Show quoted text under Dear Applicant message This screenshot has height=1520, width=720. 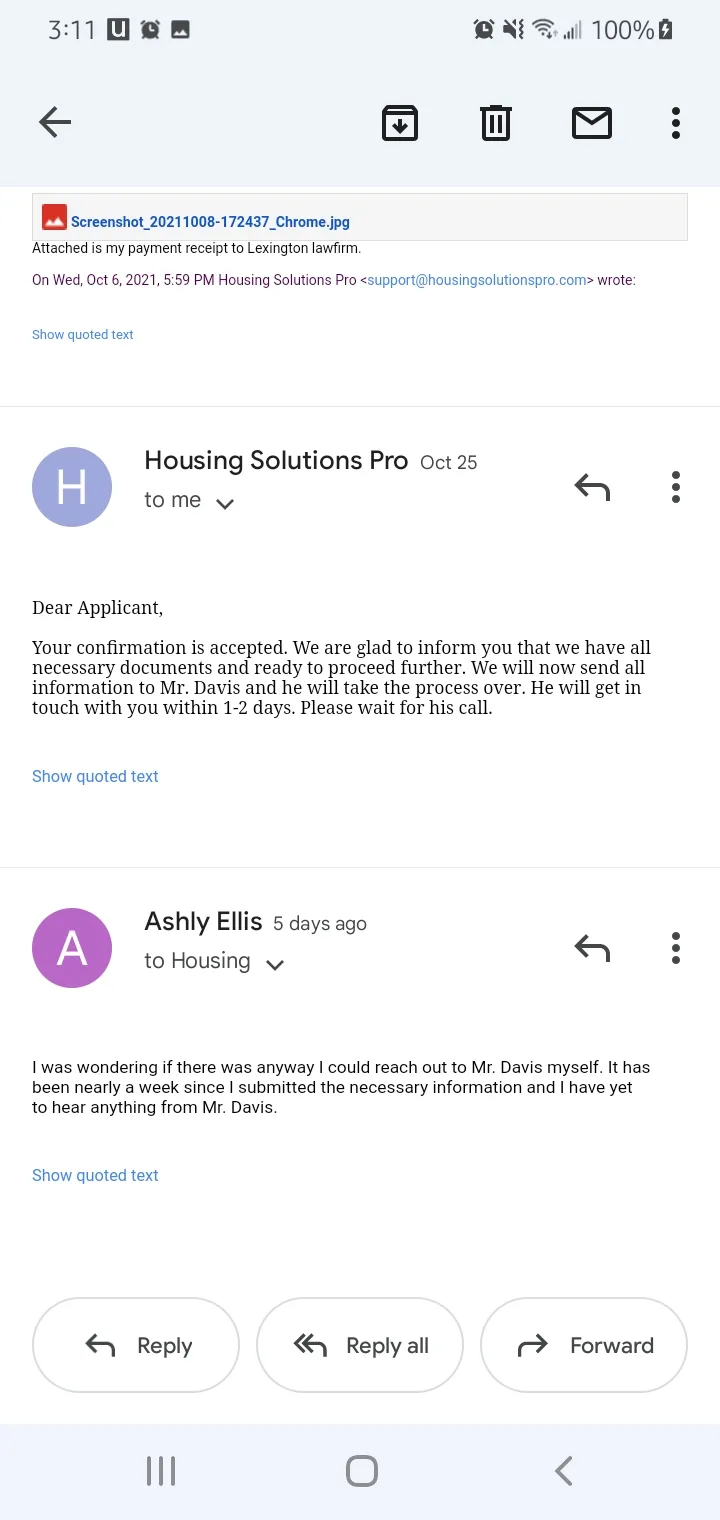95,776
